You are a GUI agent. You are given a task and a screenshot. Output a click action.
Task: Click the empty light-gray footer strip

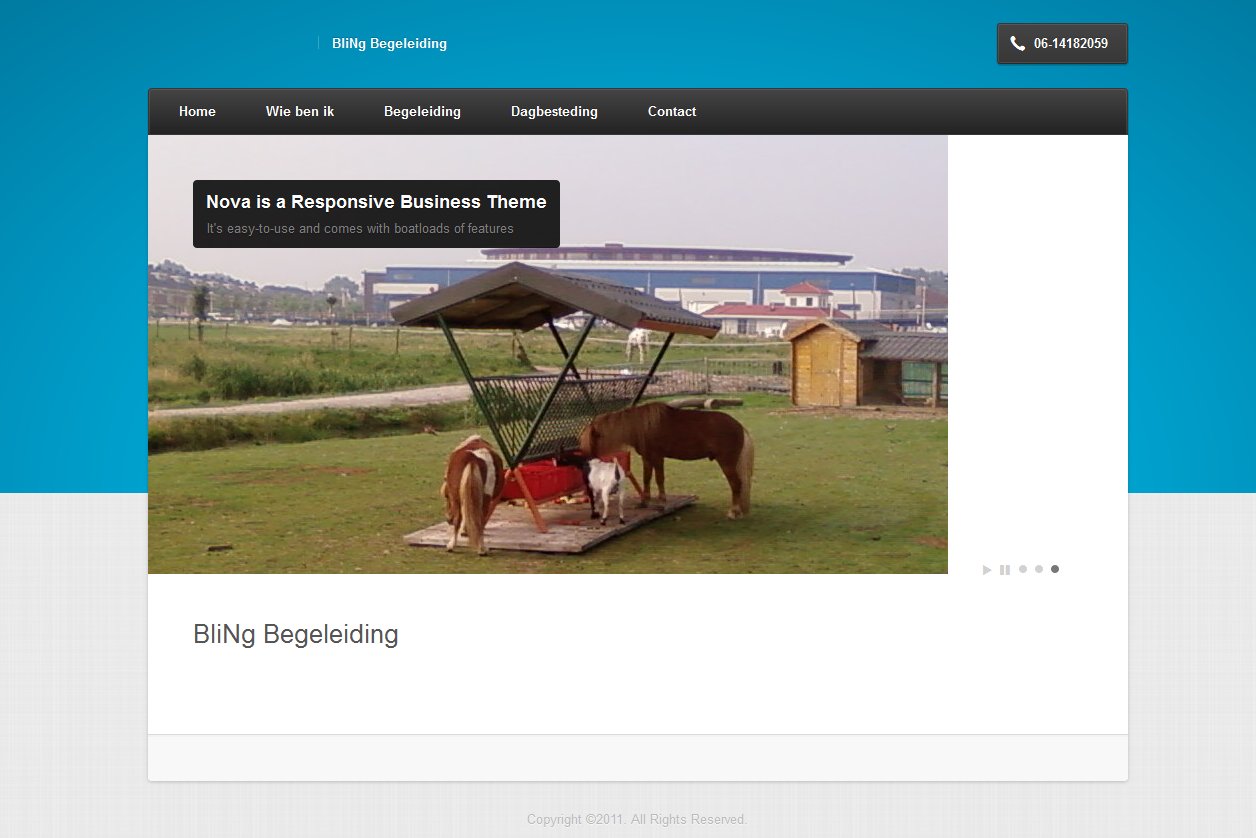click(x=638, y=758)
